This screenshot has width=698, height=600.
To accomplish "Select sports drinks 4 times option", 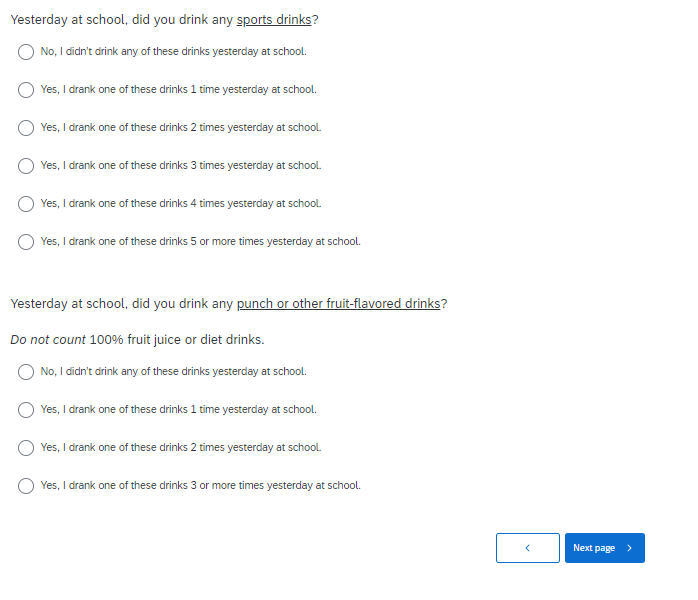I will click(26, 204).
